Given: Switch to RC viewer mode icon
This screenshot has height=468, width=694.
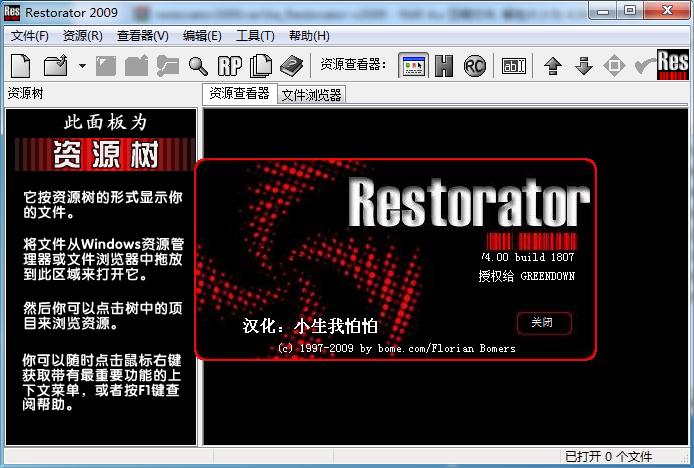Looking at the screenshot, I should [475, 66].
